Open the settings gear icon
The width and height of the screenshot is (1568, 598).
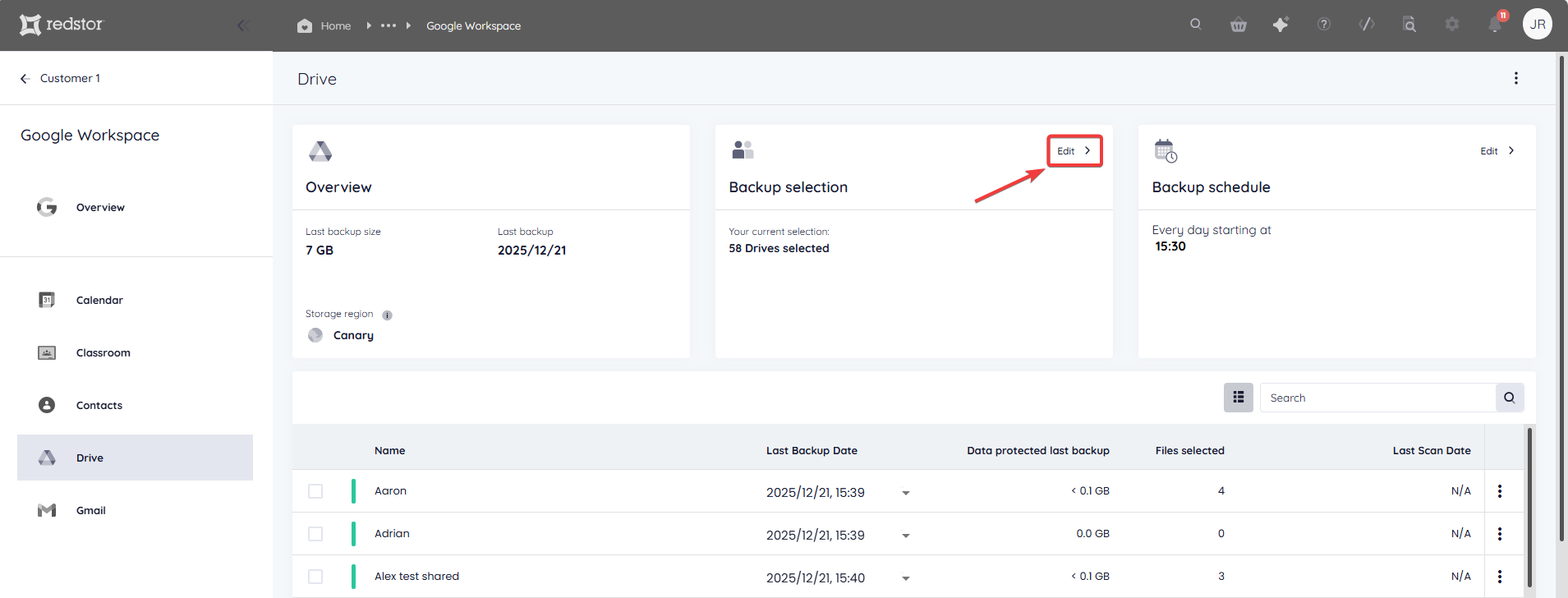[1452, 25]
